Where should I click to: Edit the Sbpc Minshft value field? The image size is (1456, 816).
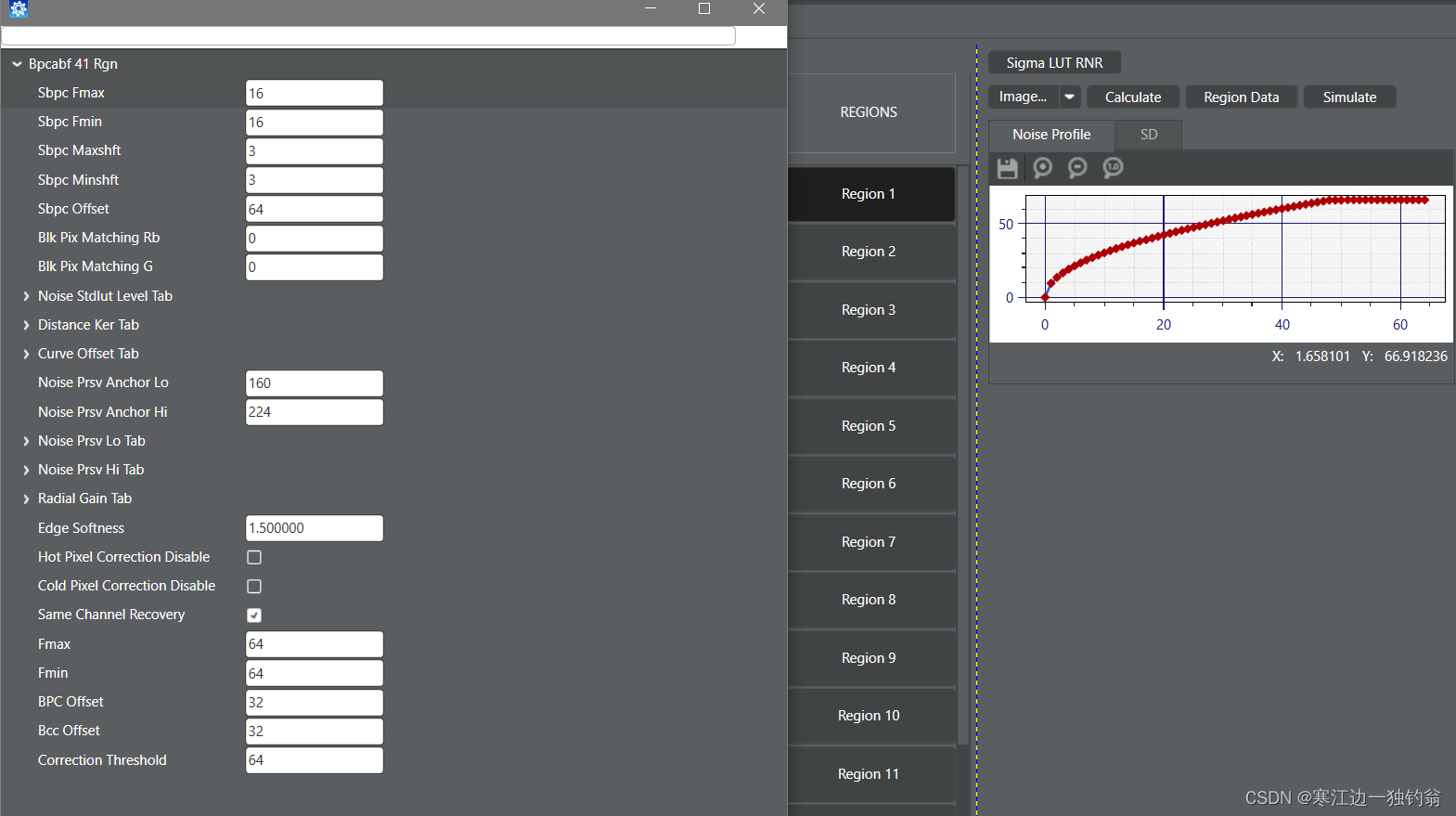(x=315, y=180)
